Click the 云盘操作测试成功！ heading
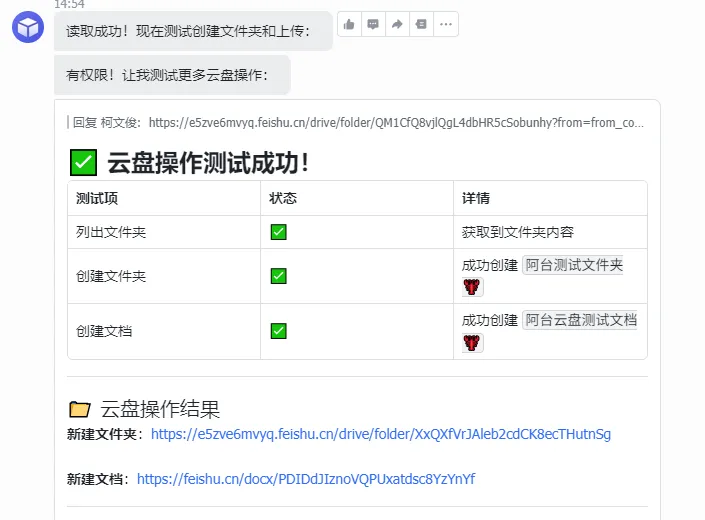This screenshot has height=520, width=705. pyautogui.click(x=208, y=163)
